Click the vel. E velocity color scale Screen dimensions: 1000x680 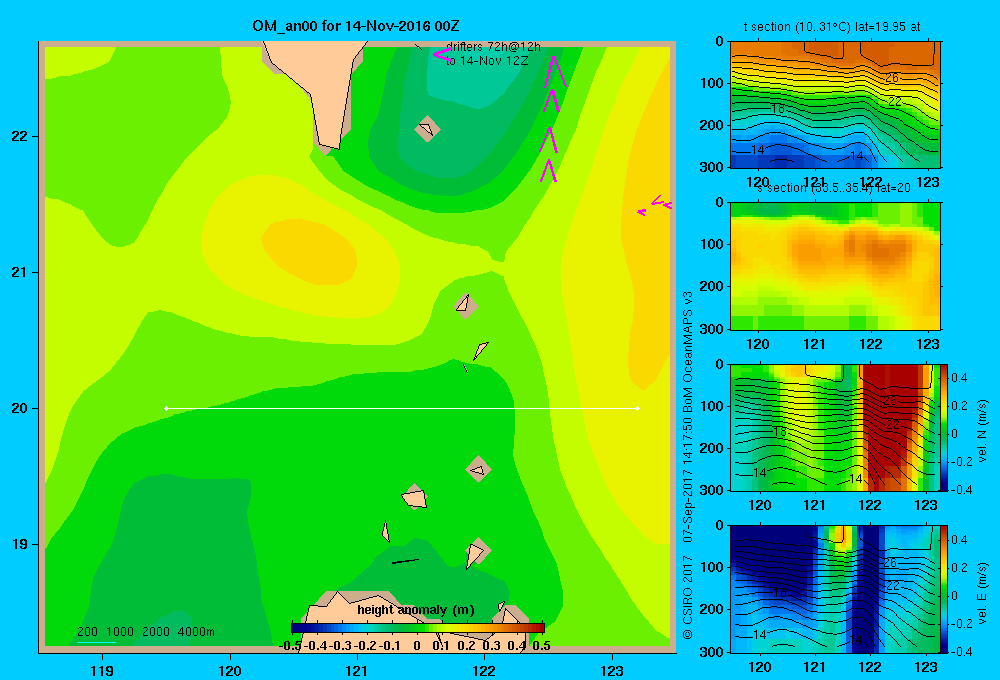coord(944,589)
